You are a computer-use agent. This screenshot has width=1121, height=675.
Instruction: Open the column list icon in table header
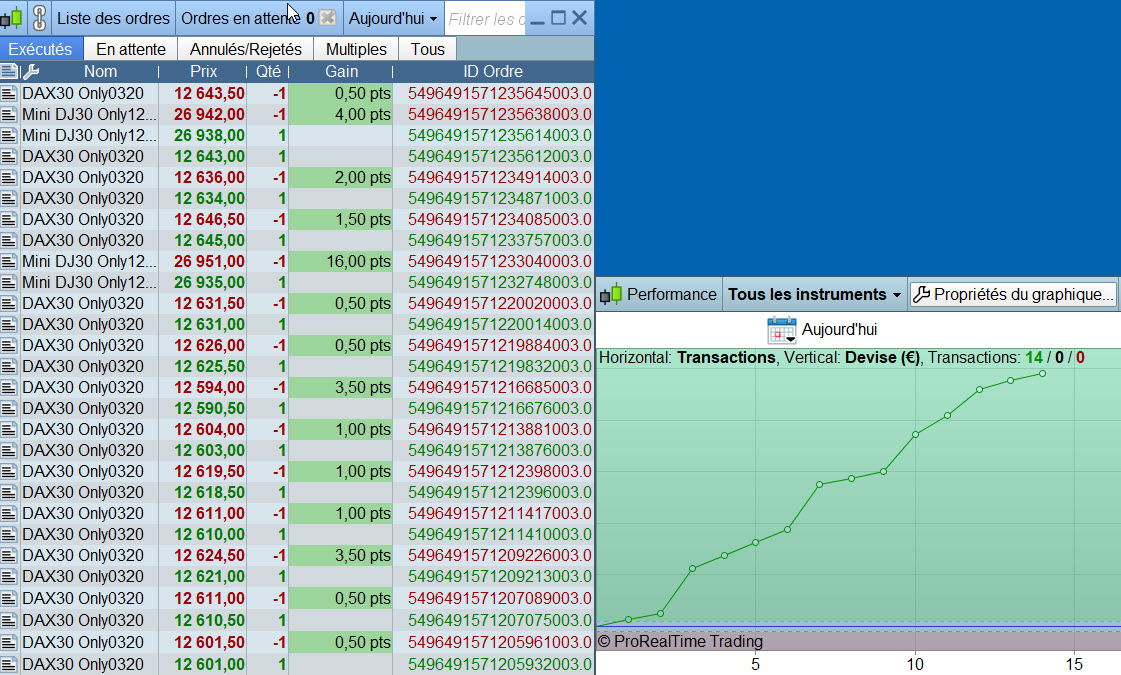(x=9, y=71)
